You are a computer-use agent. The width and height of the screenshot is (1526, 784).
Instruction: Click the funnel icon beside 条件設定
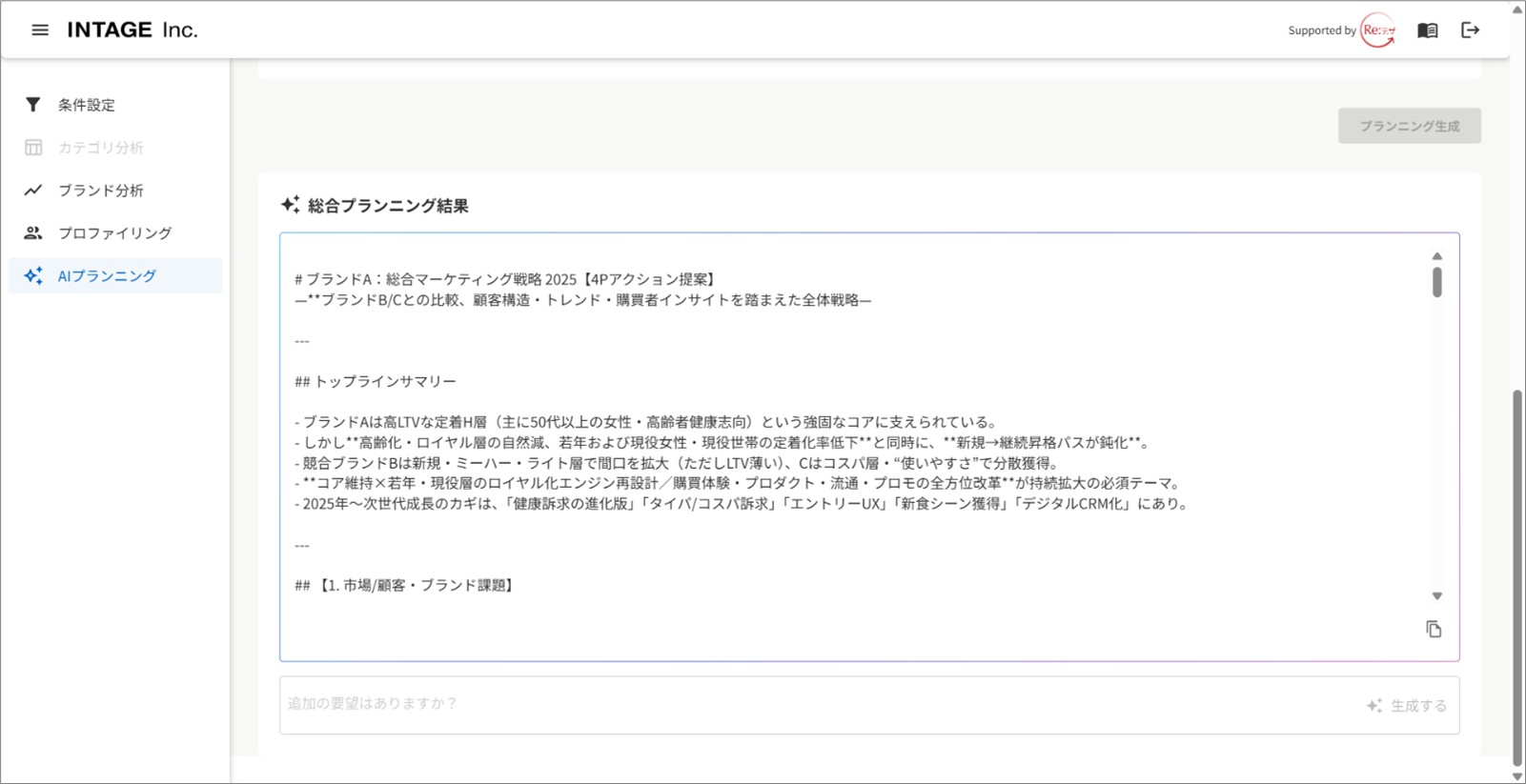tap(33, 105)
